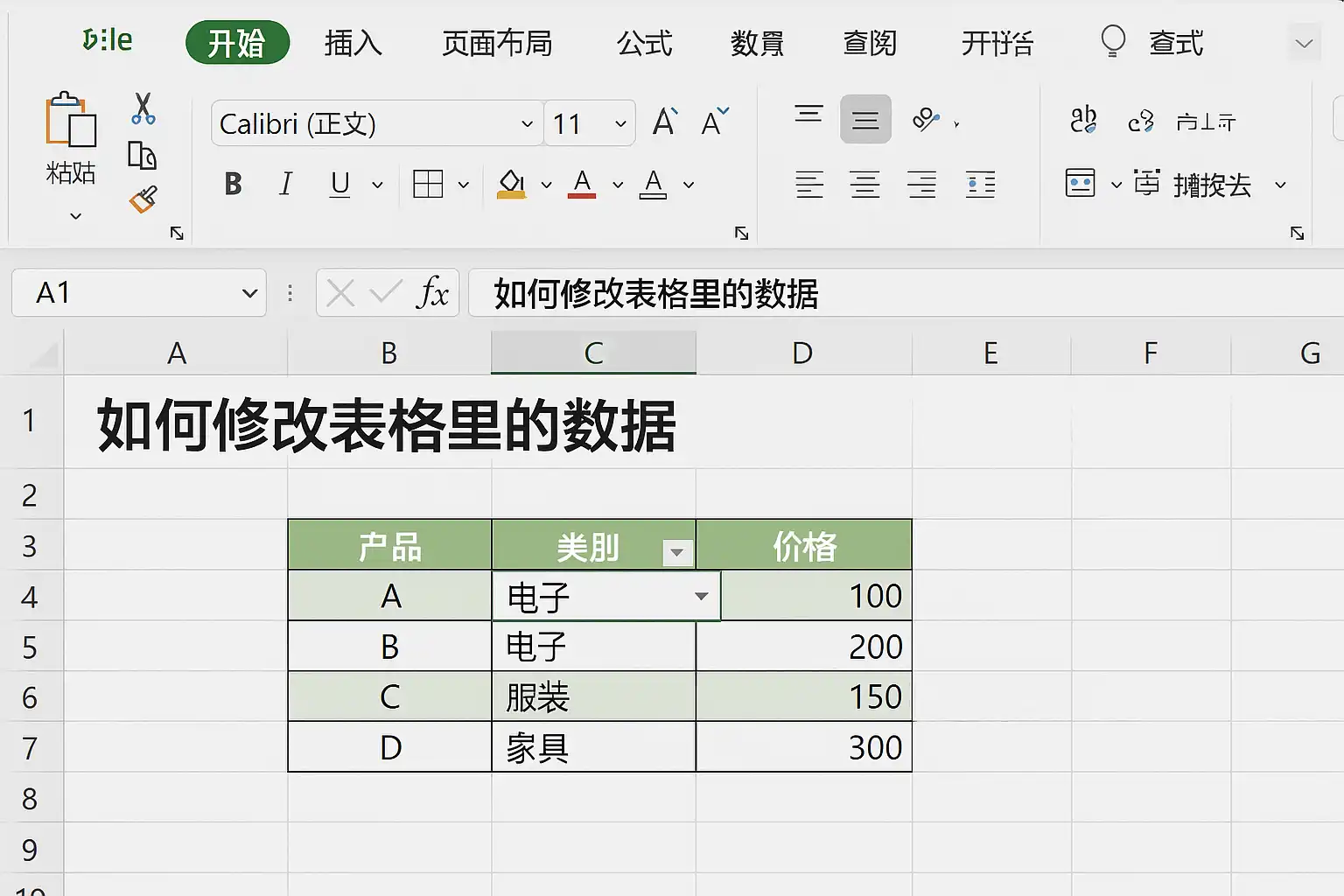This screenshot has width=1344, height=896.
Task: Select the format painter brush icon
Action: (143, 199)
